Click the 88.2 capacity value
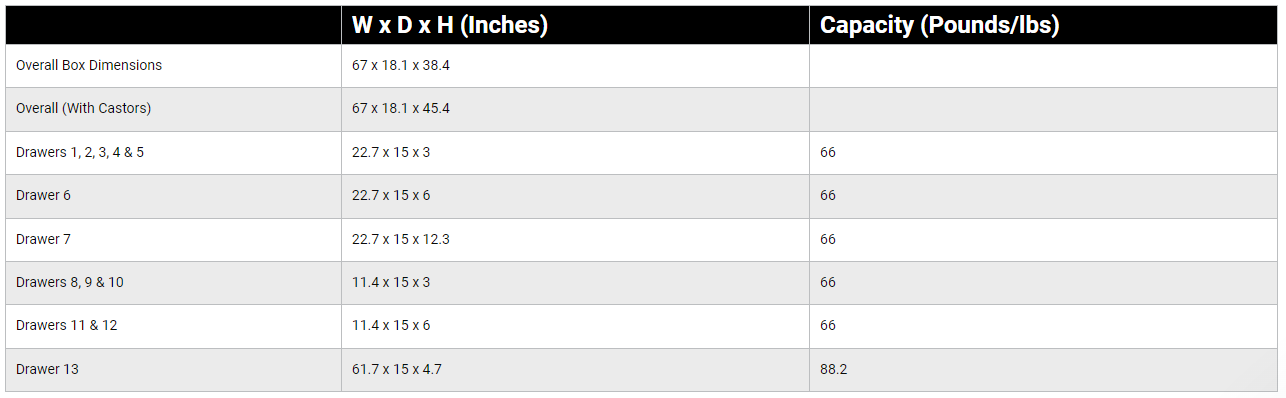Screen dimensions: 1286x398 pyautogui.click(x=834, y=369)
